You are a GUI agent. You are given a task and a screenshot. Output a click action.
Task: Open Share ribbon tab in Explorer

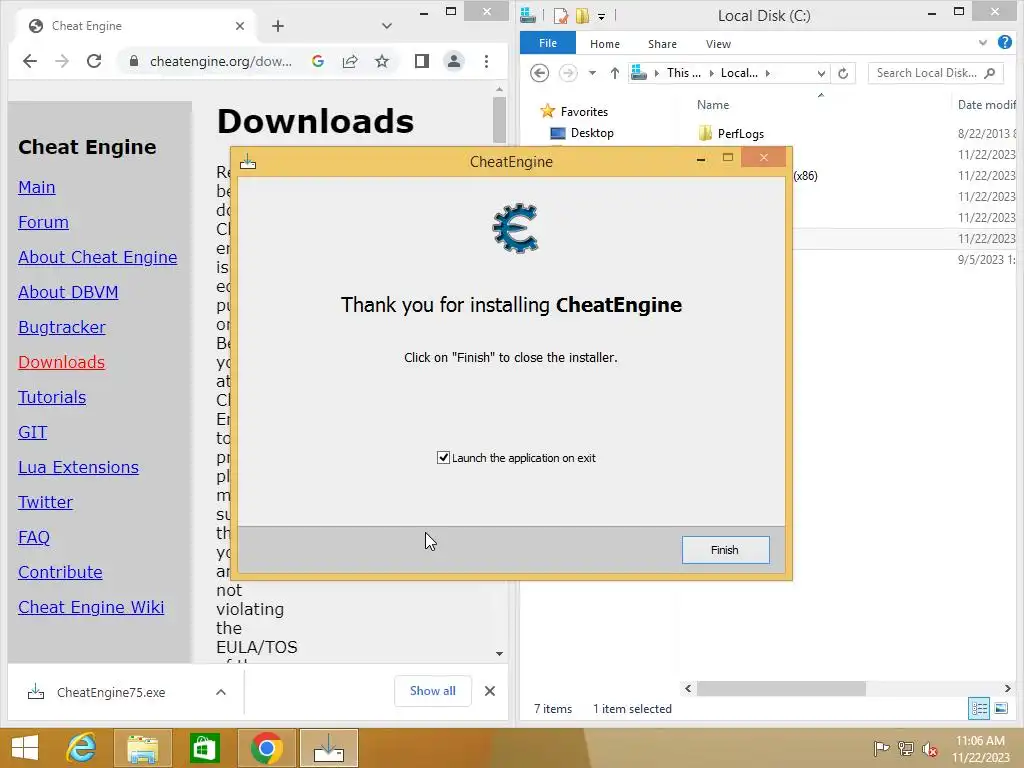pos(662,44)
